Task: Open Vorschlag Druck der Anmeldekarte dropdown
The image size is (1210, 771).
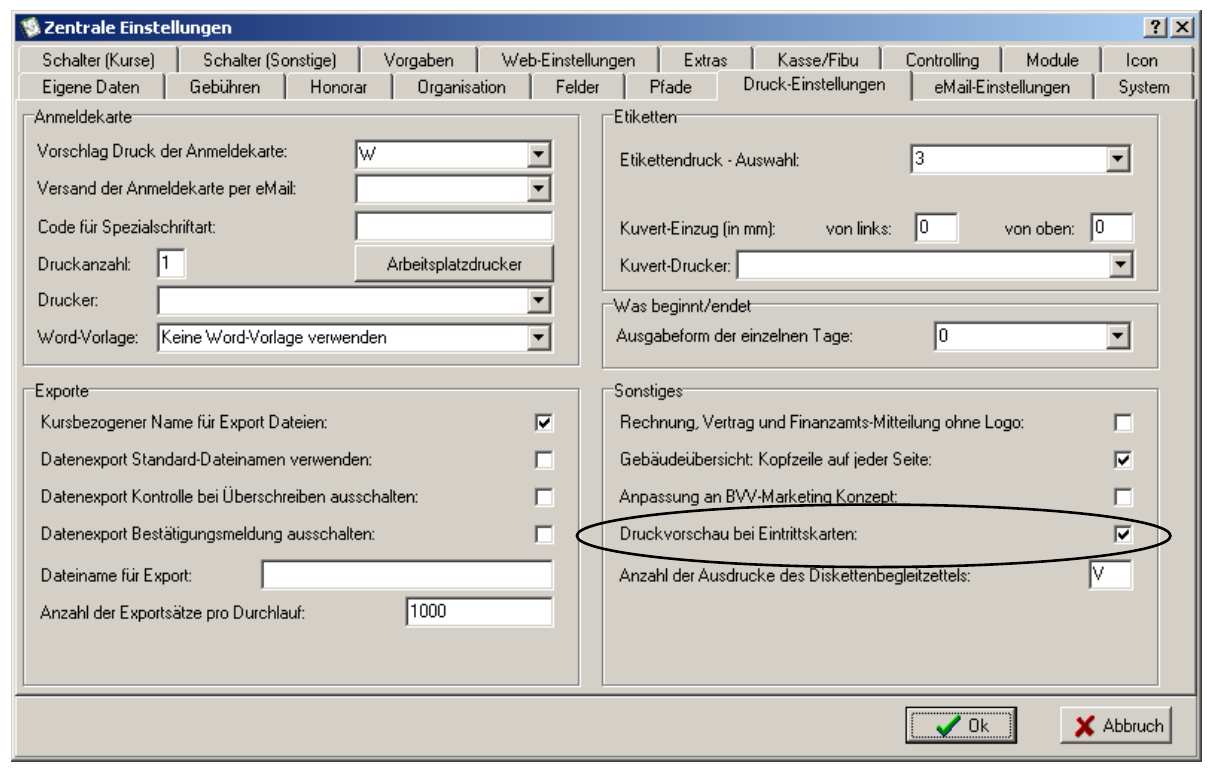Action: click(539, 154)
